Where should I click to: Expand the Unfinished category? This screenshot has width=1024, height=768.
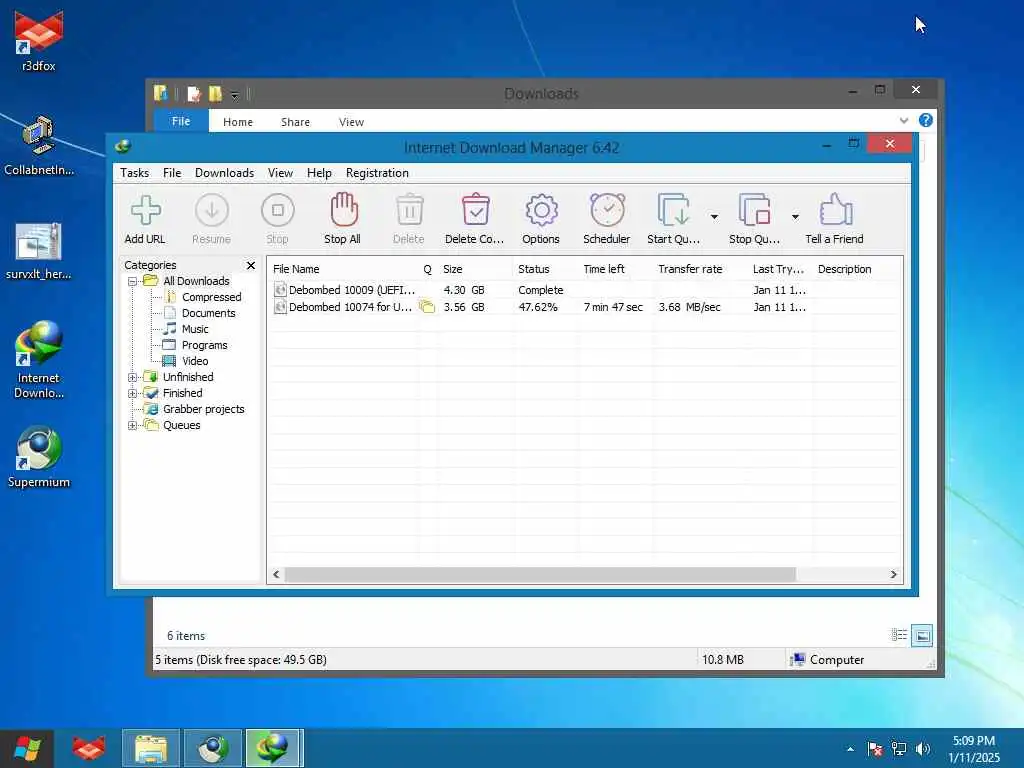133,377
